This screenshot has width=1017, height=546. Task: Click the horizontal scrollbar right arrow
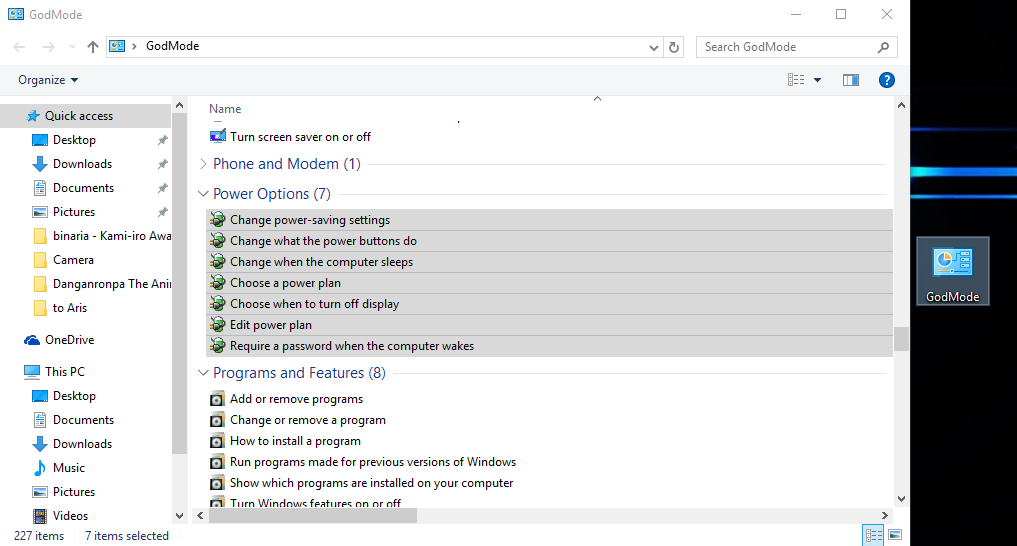tap(884, 516)
